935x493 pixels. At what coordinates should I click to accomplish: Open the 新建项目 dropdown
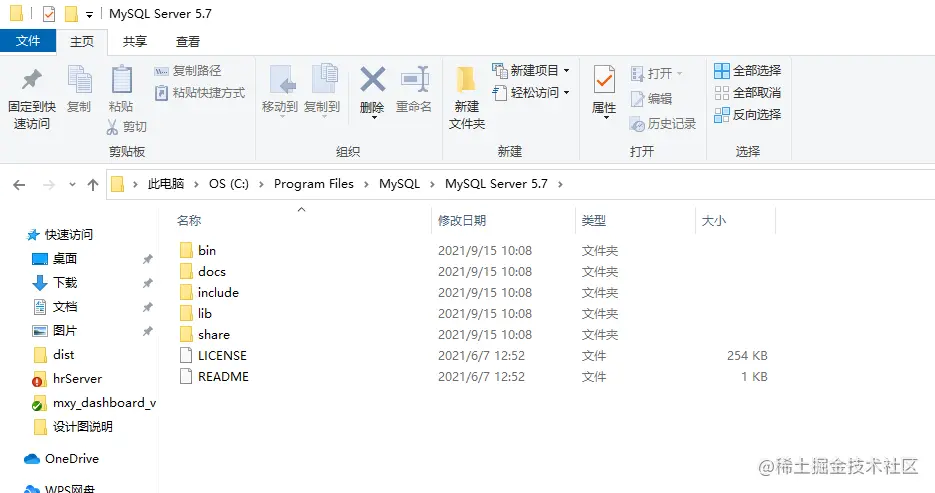click(531, 70)
